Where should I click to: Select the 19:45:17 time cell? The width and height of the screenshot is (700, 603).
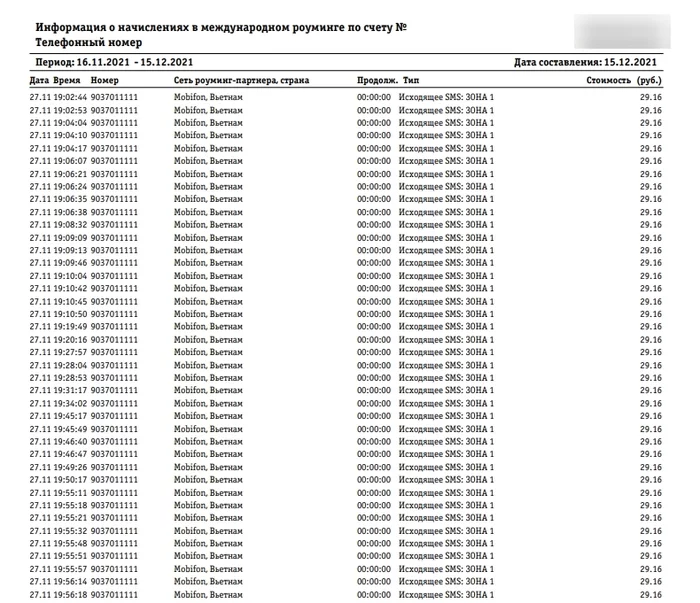click(70, 416)
